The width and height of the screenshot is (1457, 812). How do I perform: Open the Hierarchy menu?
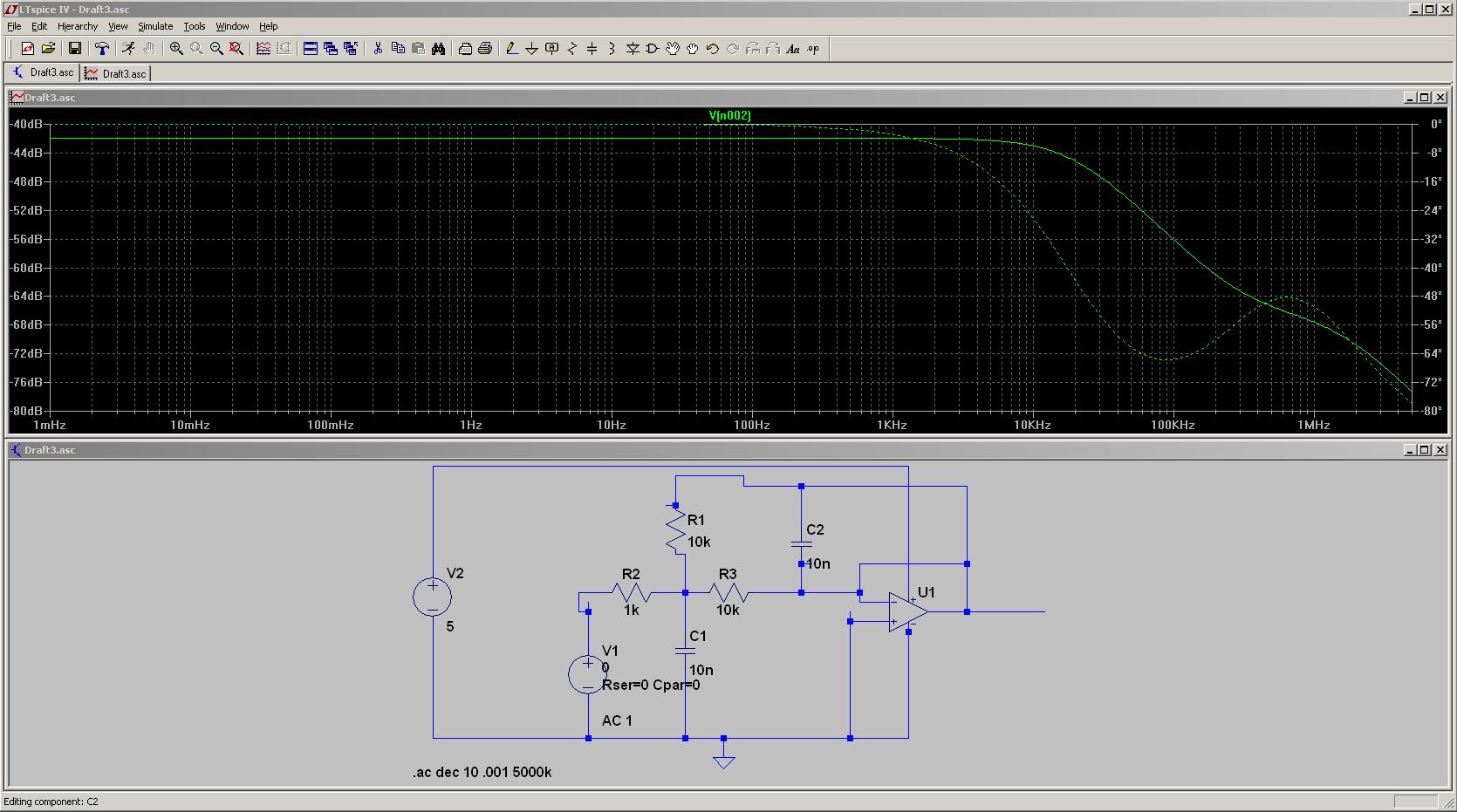tap(78, 26)
